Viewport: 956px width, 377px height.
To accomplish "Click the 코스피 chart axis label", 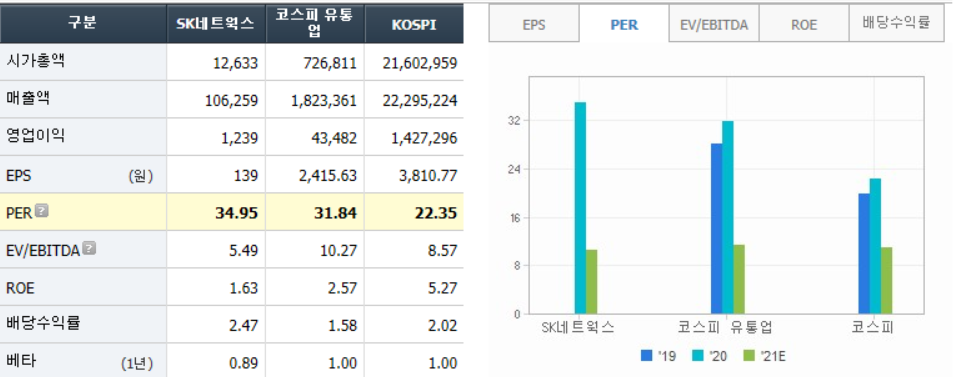I will pos(872,327).
